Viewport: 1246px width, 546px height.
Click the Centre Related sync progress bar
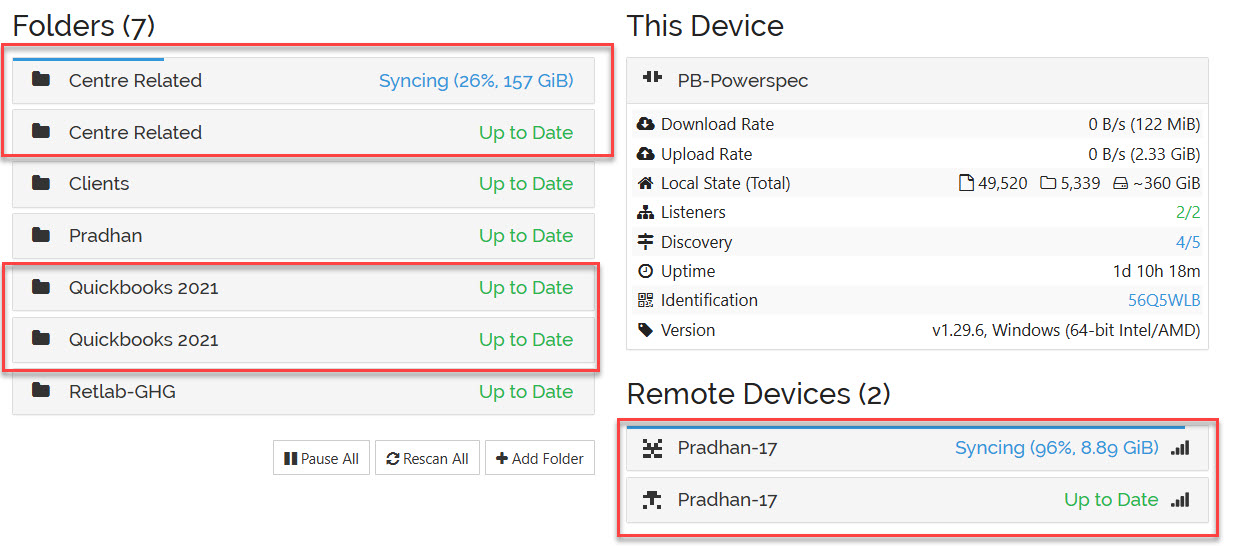coord(88,59)
